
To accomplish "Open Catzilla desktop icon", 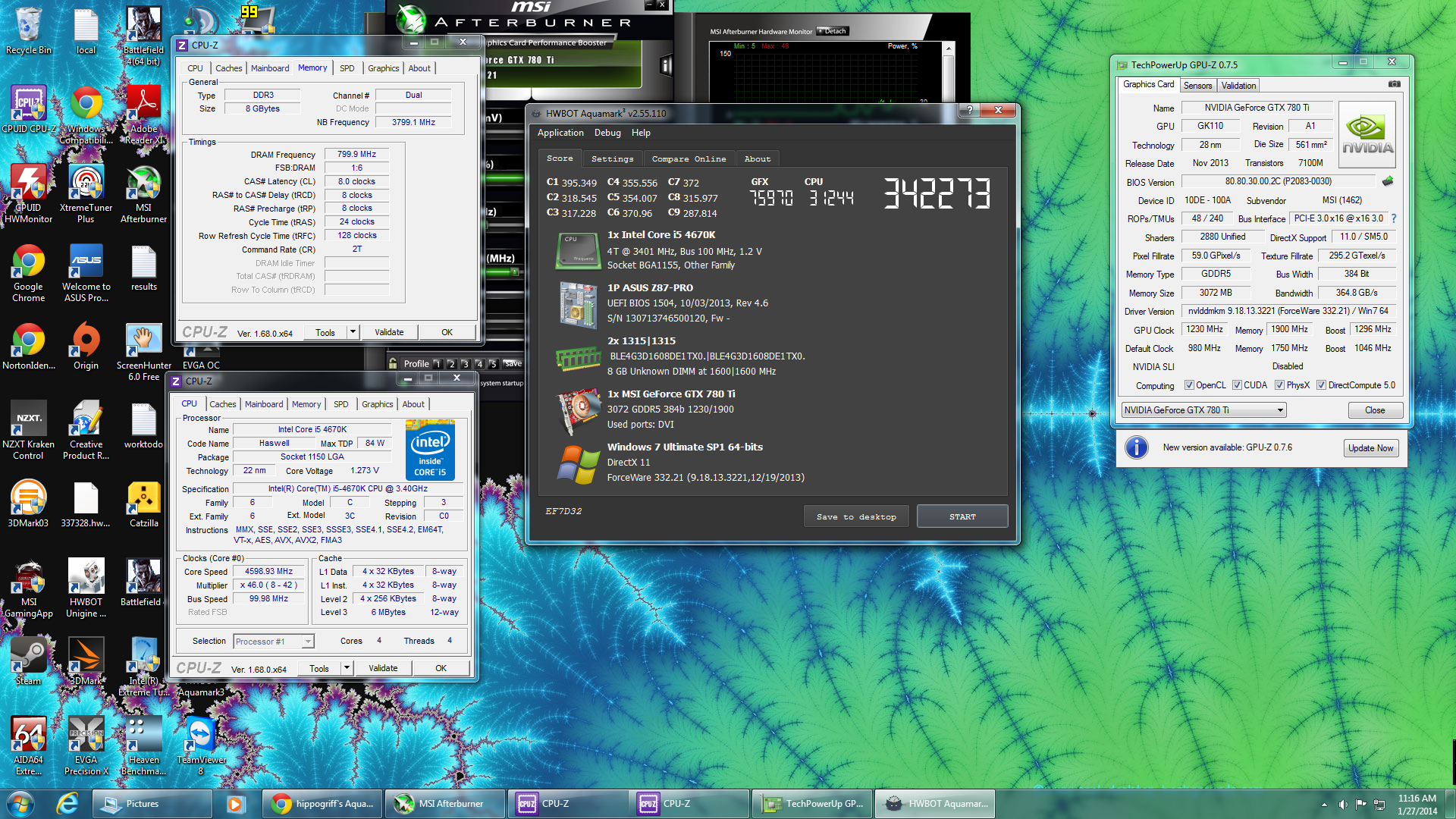I will tap(143, 504).
